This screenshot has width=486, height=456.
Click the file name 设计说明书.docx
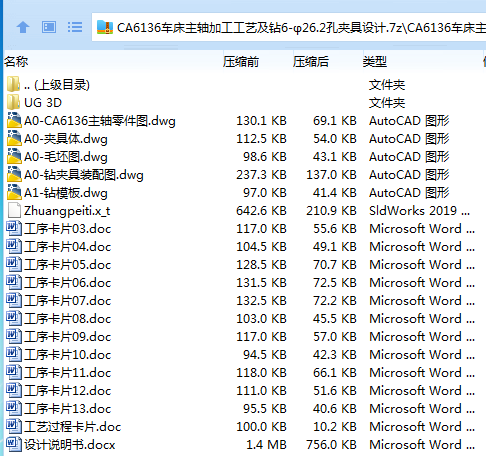click(x=70, y=445)
